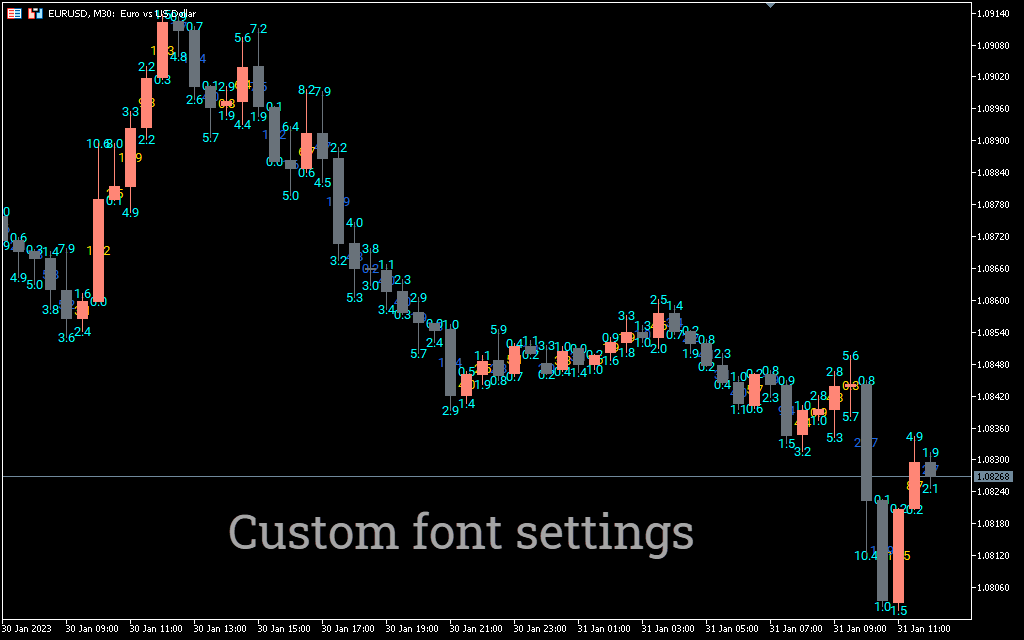Click the current price tag 1.08268
Viewport: 1024px width, 640px height.
[x=993, y=477]
